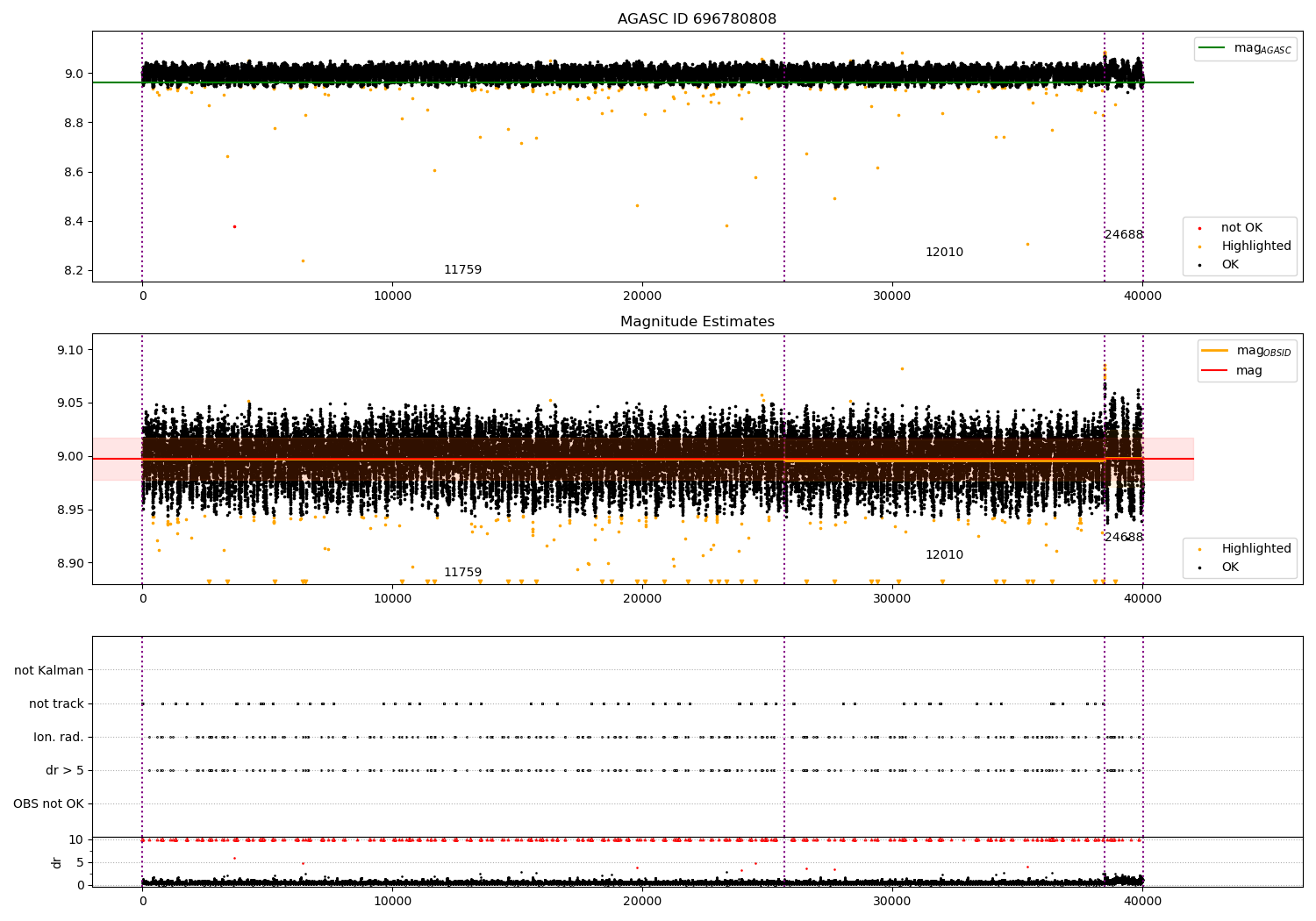
Task: Click the "Magnitude Estimates" plot title
Action: coord(697,322)
